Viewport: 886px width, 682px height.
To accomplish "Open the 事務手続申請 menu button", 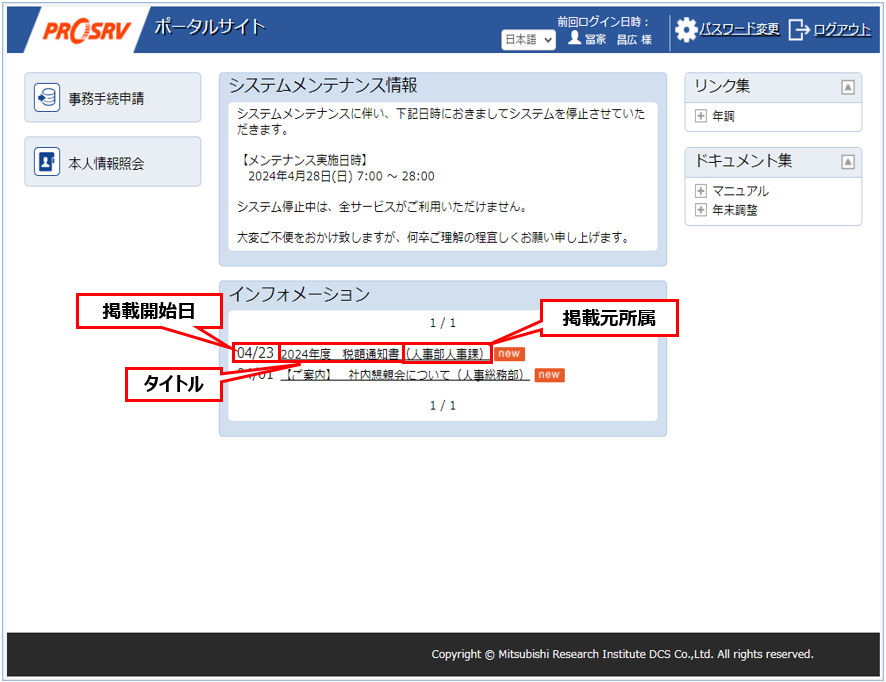I will pos(113,98).
